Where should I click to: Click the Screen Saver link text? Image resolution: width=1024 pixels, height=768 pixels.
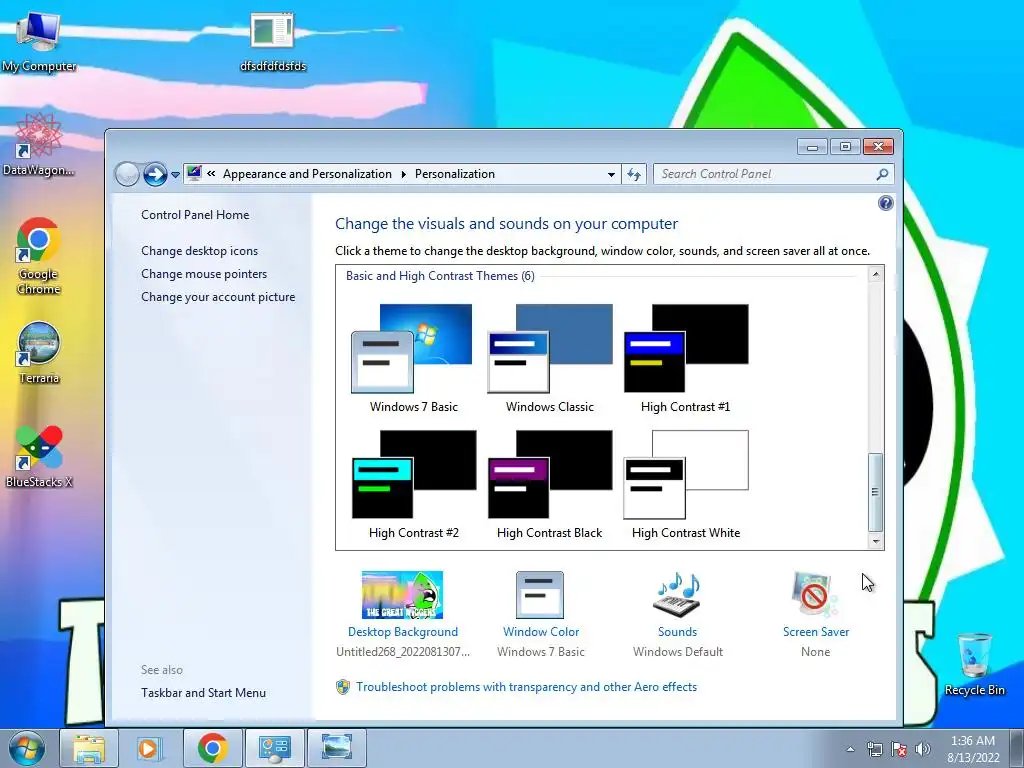pyautogui.click(x=816, y=632)
